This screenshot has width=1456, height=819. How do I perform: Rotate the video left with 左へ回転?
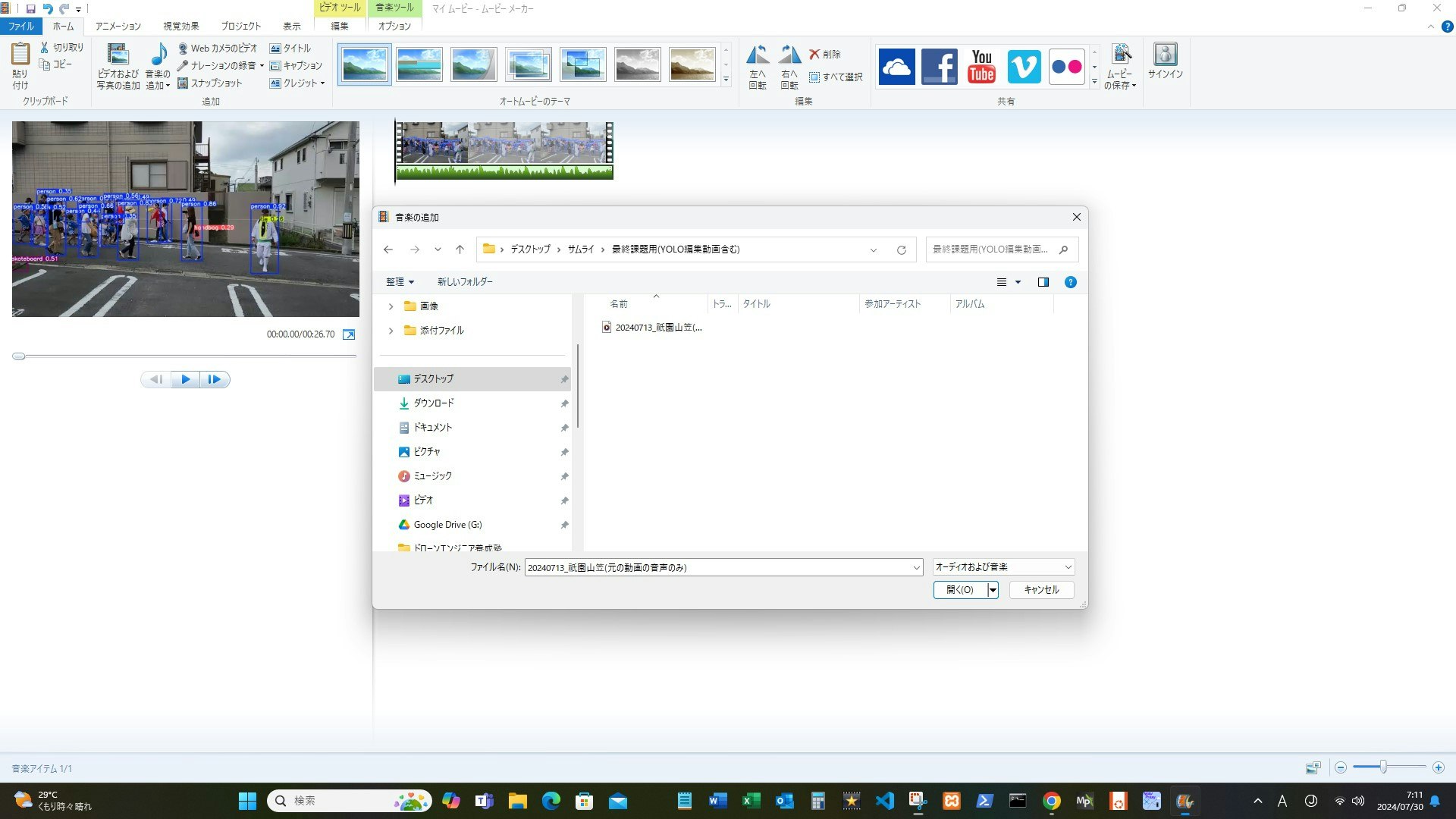pos(757,64)
